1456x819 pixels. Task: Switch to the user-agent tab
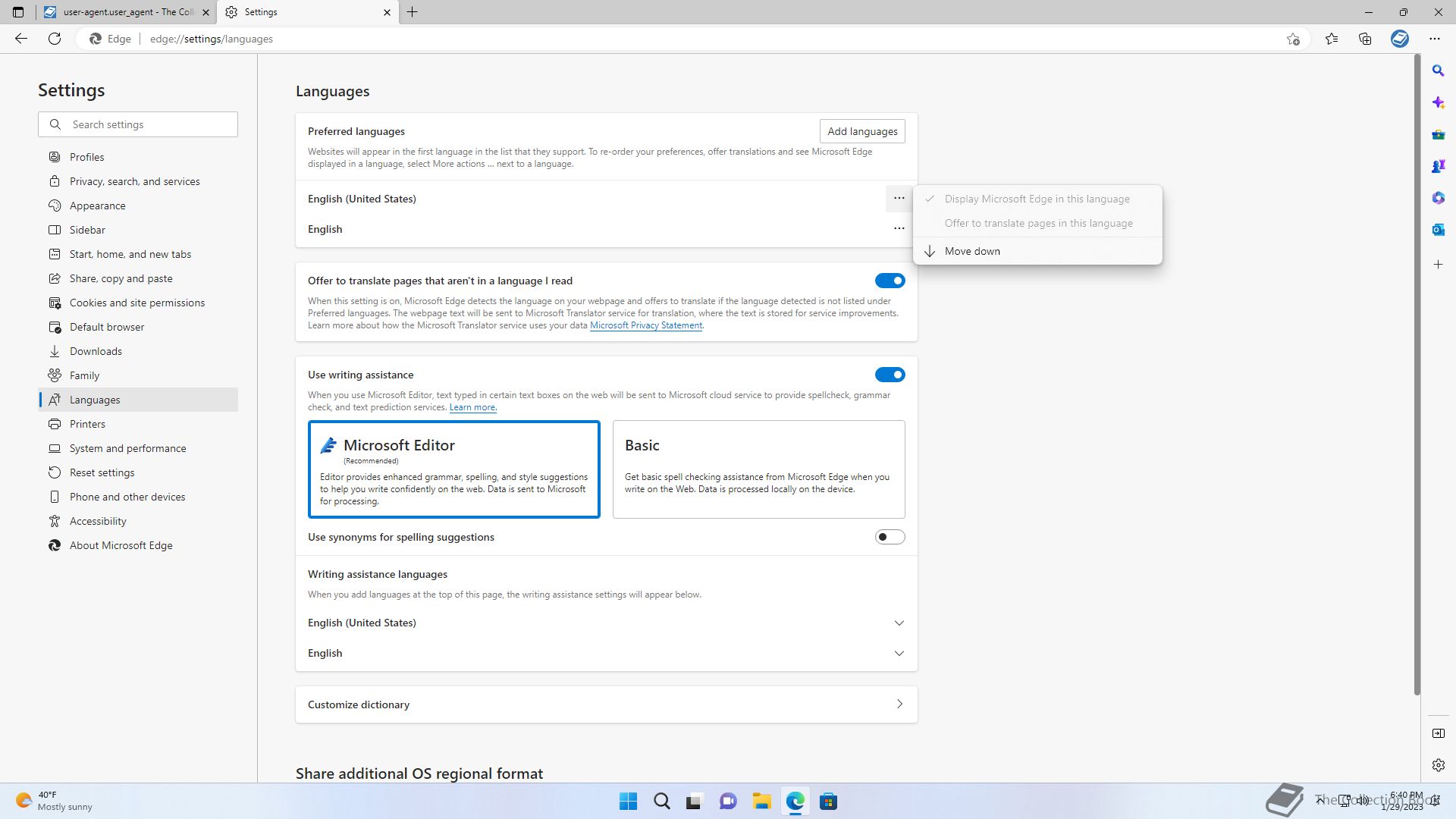126,12
